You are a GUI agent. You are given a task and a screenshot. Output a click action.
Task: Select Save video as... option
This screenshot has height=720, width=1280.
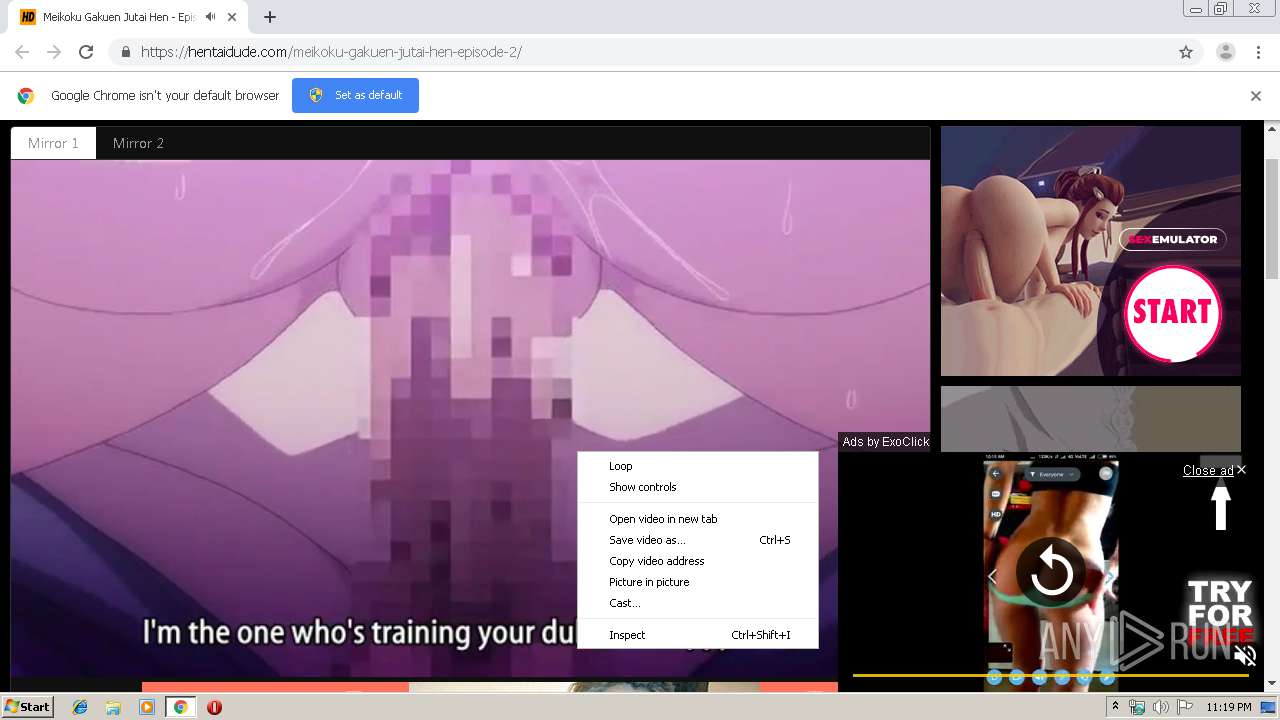[698, 540]
